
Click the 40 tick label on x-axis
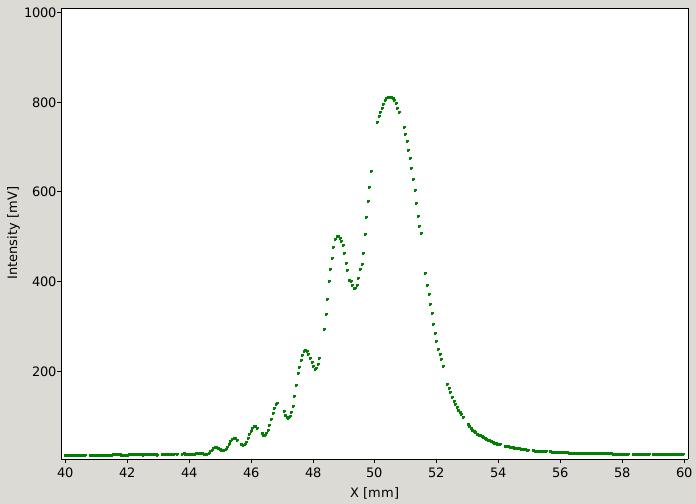point(65,472)
